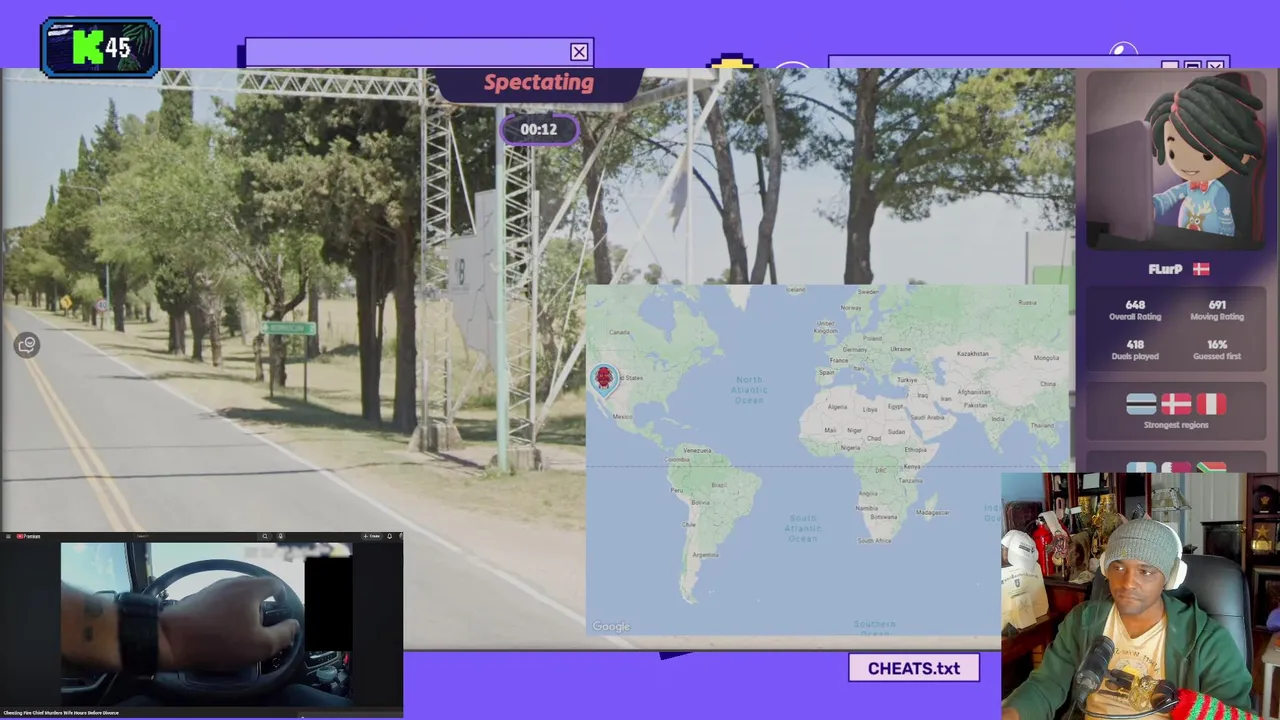Open the CHEATS.txt label

pyautogui.click(x=914, y=668)
